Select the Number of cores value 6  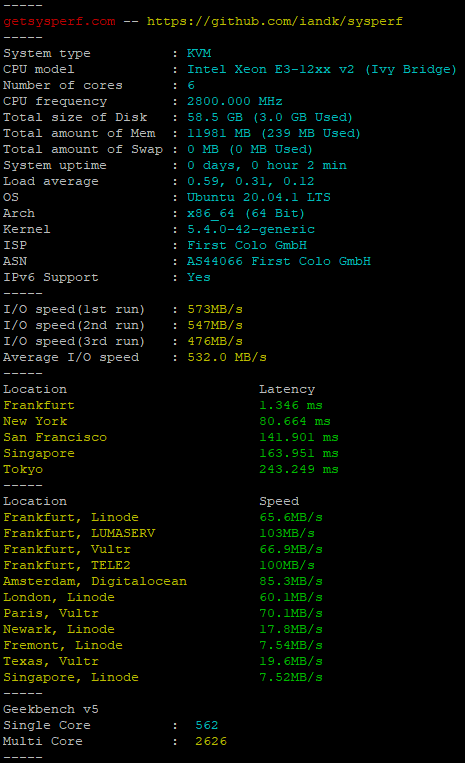click(191, 86)
